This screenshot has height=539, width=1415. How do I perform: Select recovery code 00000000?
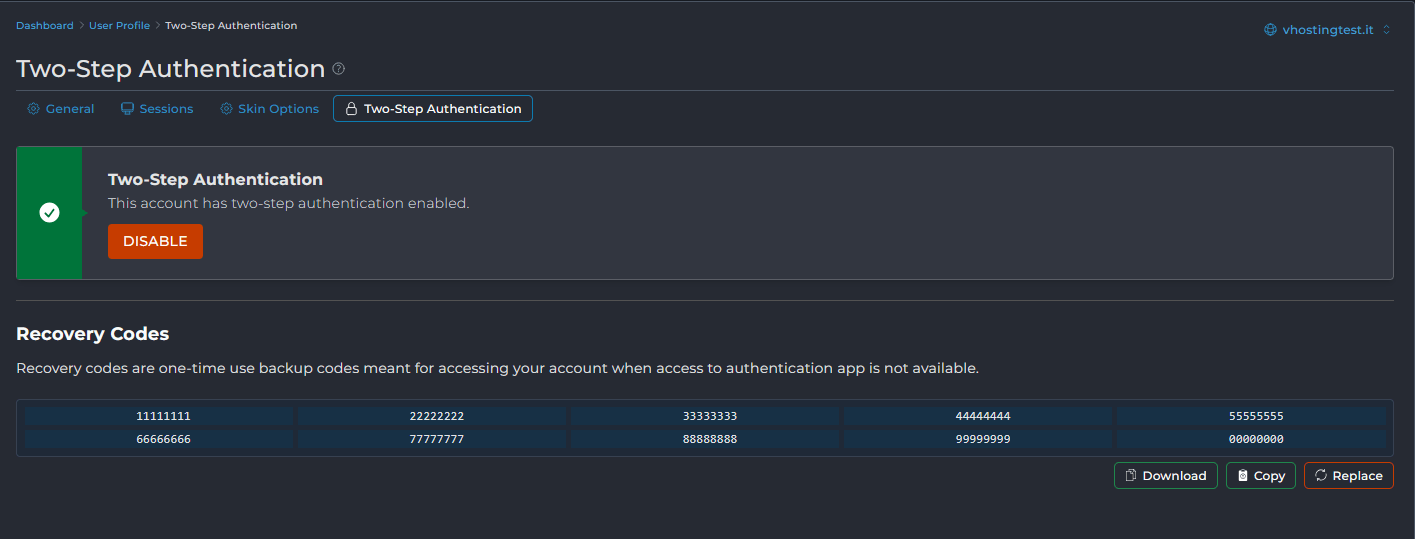[x=1256, y=439]
